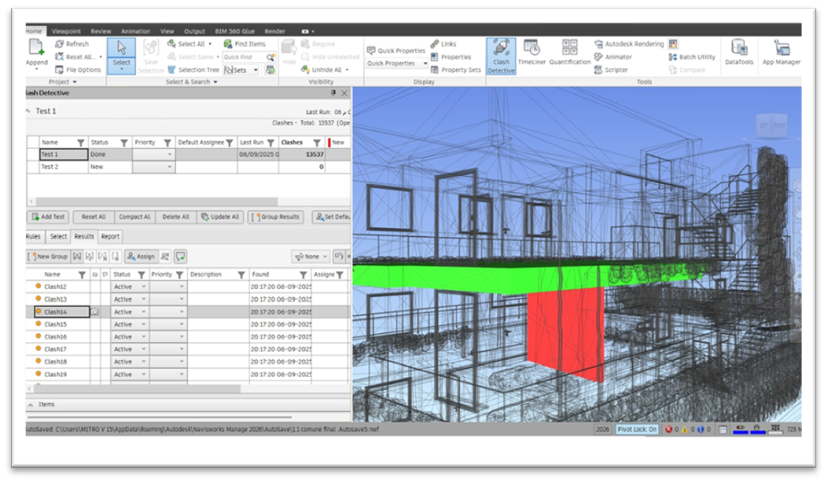Open the Report tab in Clash Detective

click(x=109, y=237)
